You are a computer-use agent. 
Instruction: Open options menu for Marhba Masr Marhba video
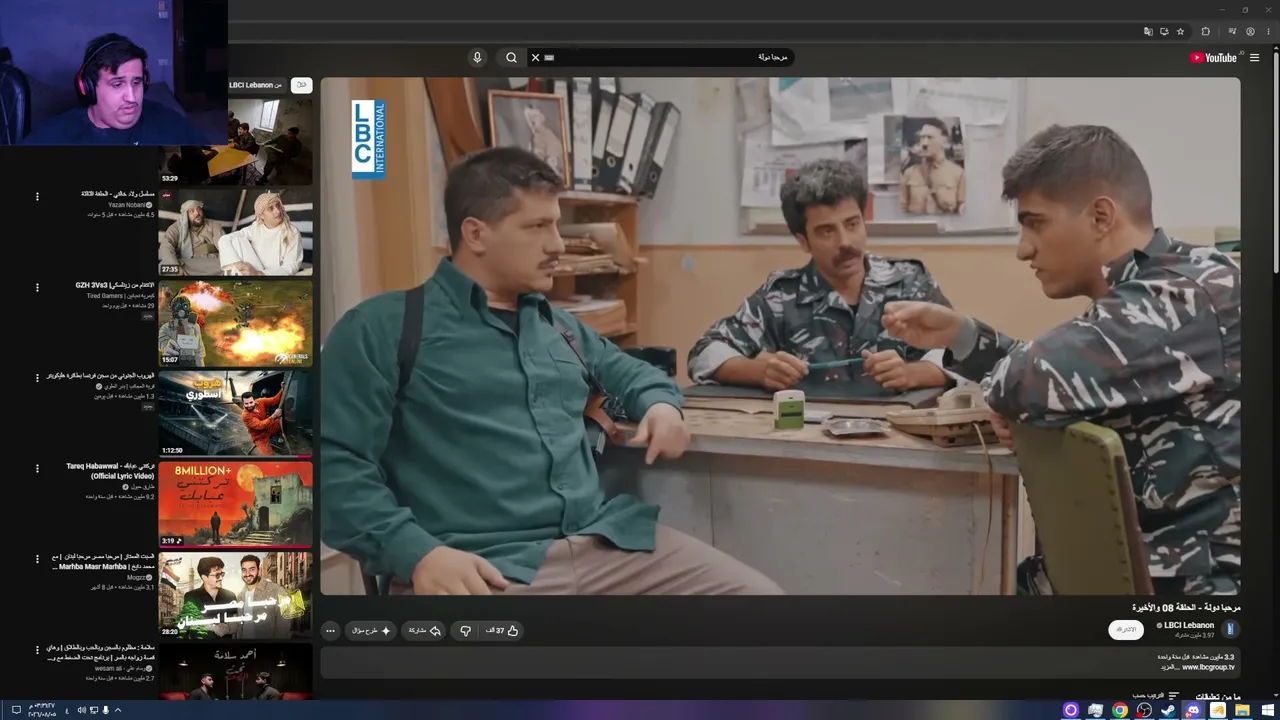[37, 558]
